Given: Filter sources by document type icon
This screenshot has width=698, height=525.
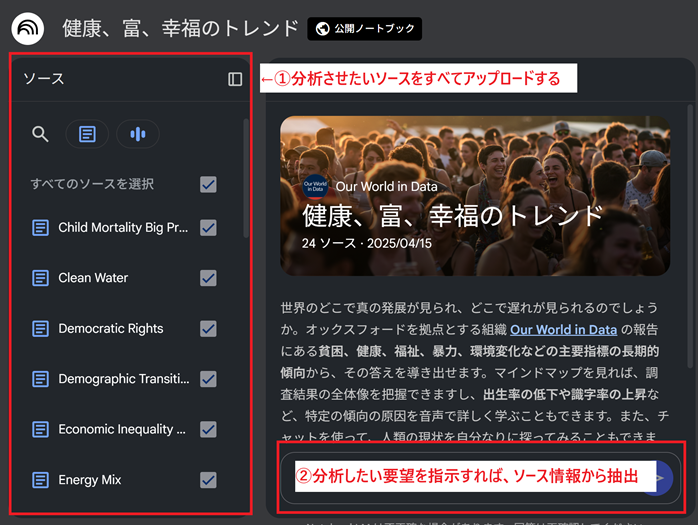Looking at the screenshot, I should click(x=87, y=134).
